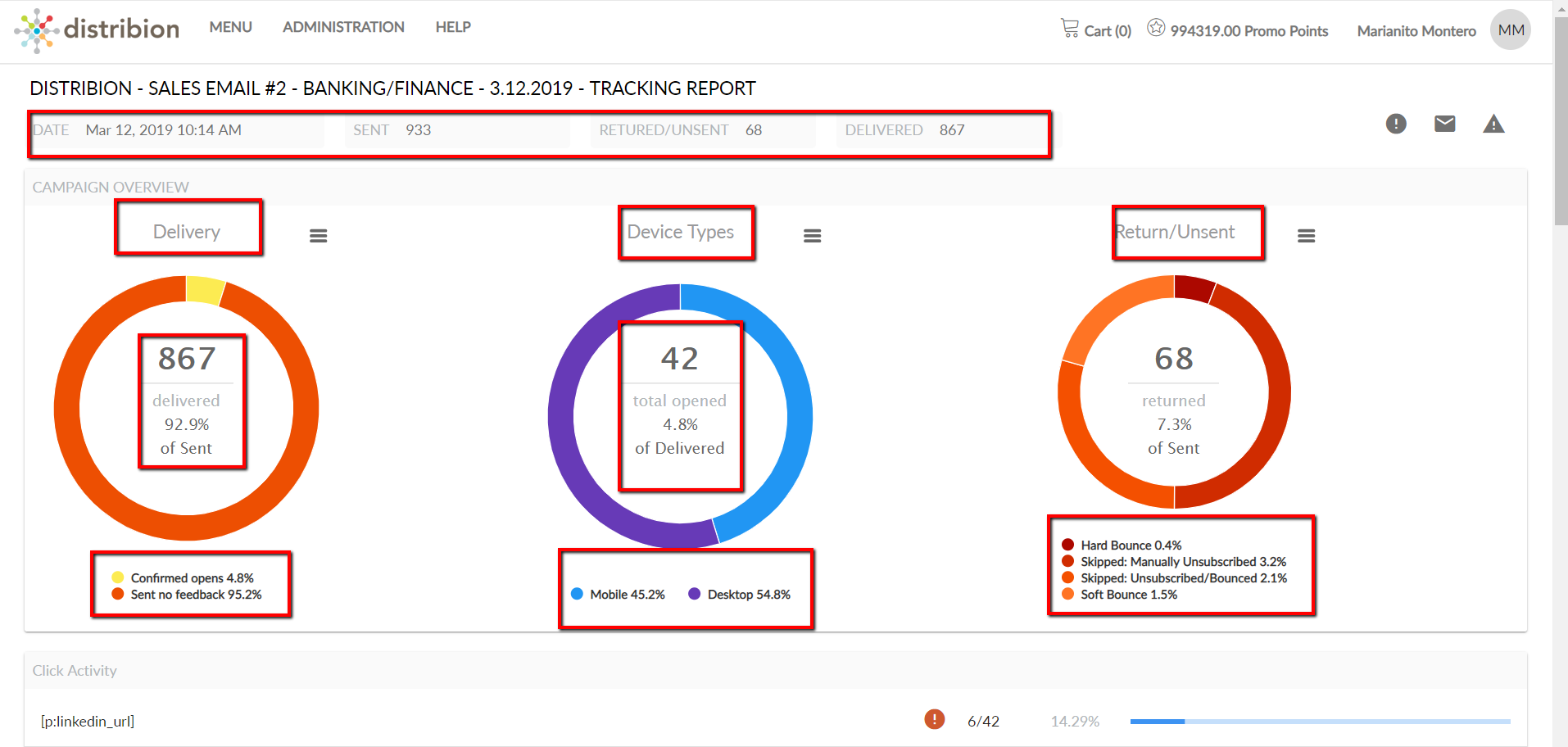1568x747 pixels.
Task: Open the Return/Unsent chart hamburger menu
Action: point(1306,236)
